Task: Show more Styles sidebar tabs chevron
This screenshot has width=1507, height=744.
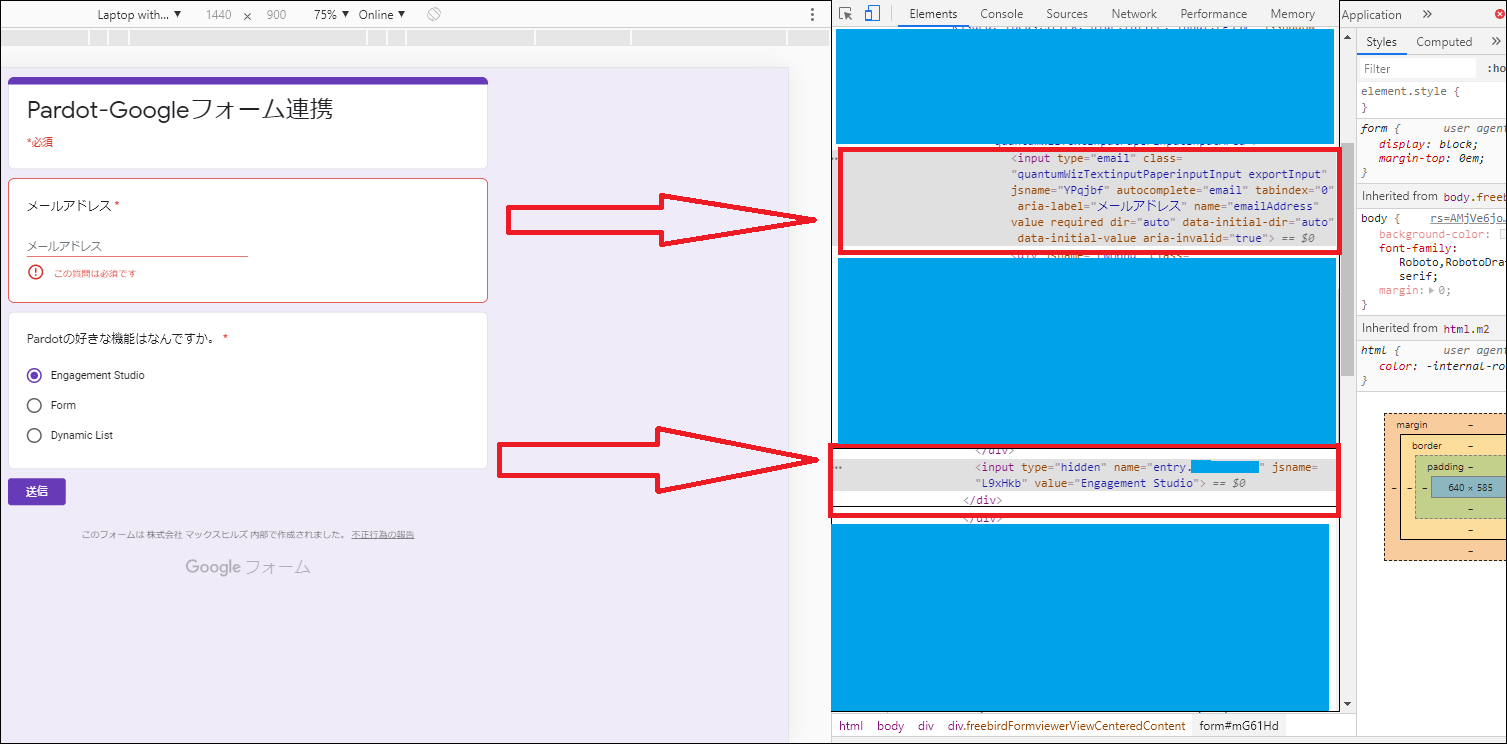Action: [x=1496, y=42]
